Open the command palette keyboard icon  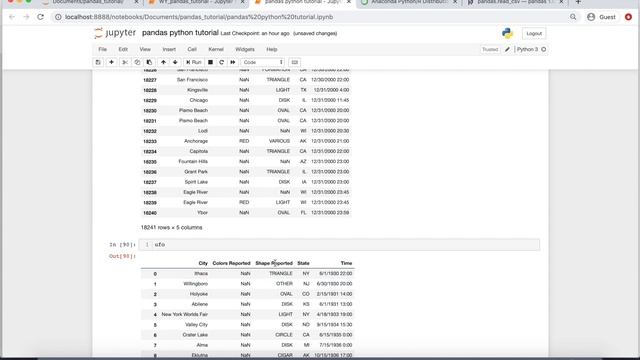(x=294, y=62)
